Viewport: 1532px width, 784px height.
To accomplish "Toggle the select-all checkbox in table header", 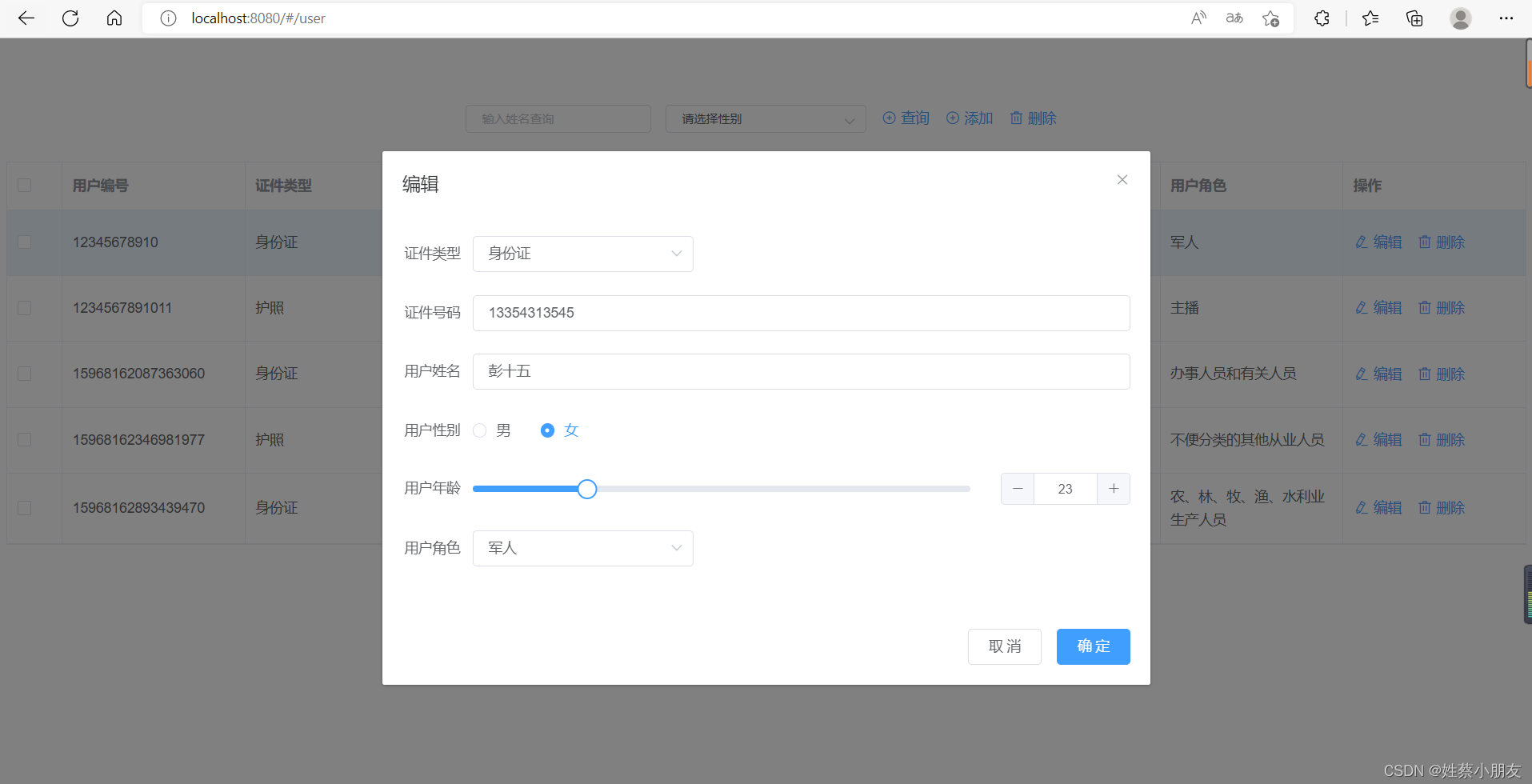I will coord(24,185).
